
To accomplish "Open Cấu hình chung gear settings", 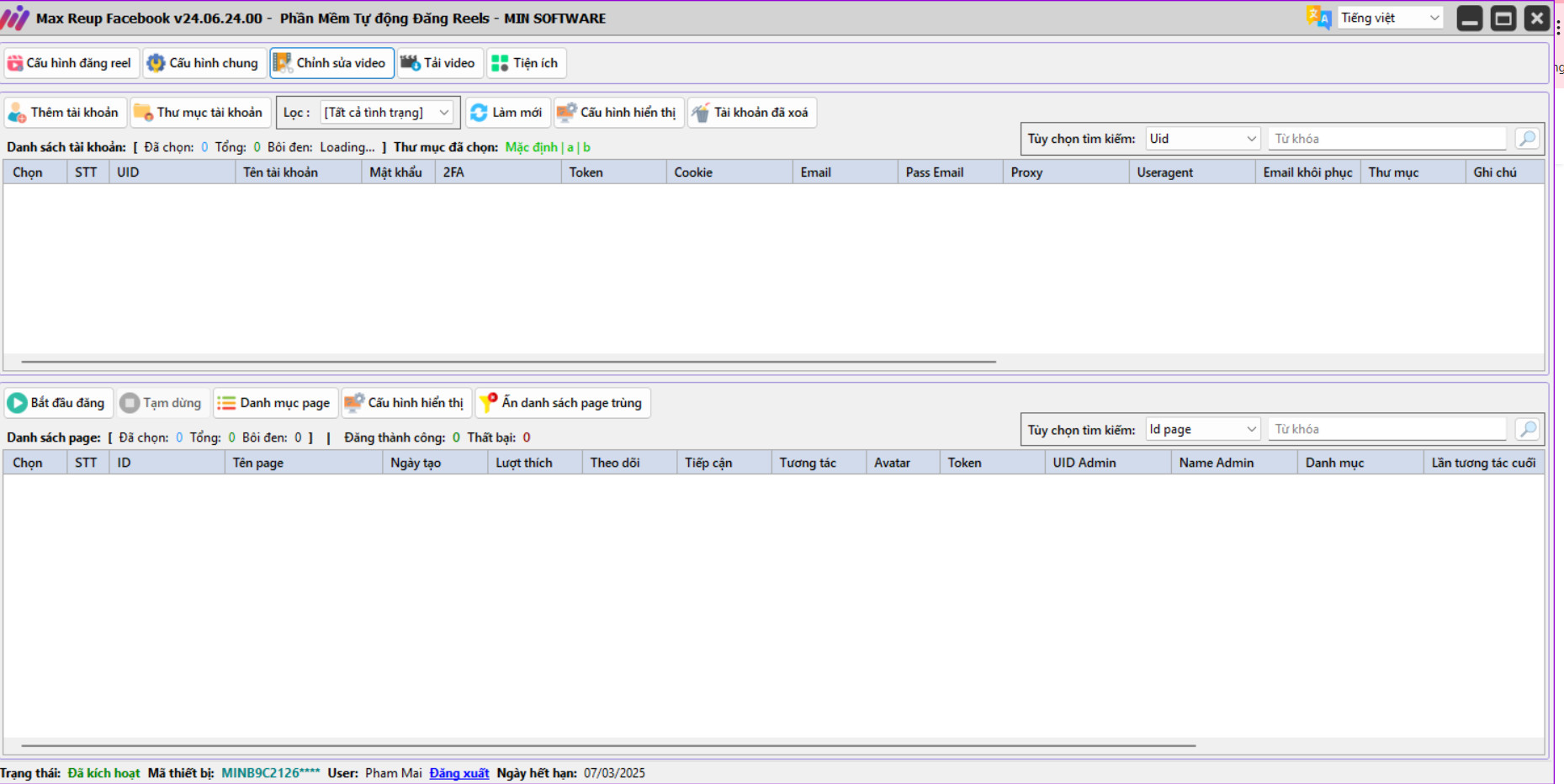I will pyautogui.click(x=204, y=63).
